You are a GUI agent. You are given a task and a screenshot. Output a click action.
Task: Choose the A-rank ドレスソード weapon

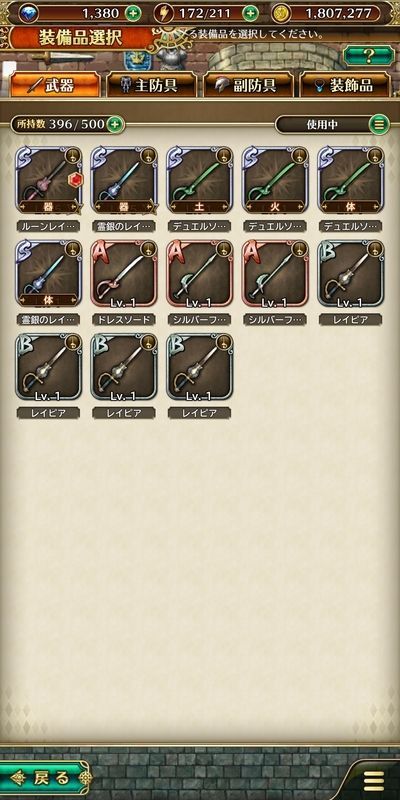[x=124, y=274]
